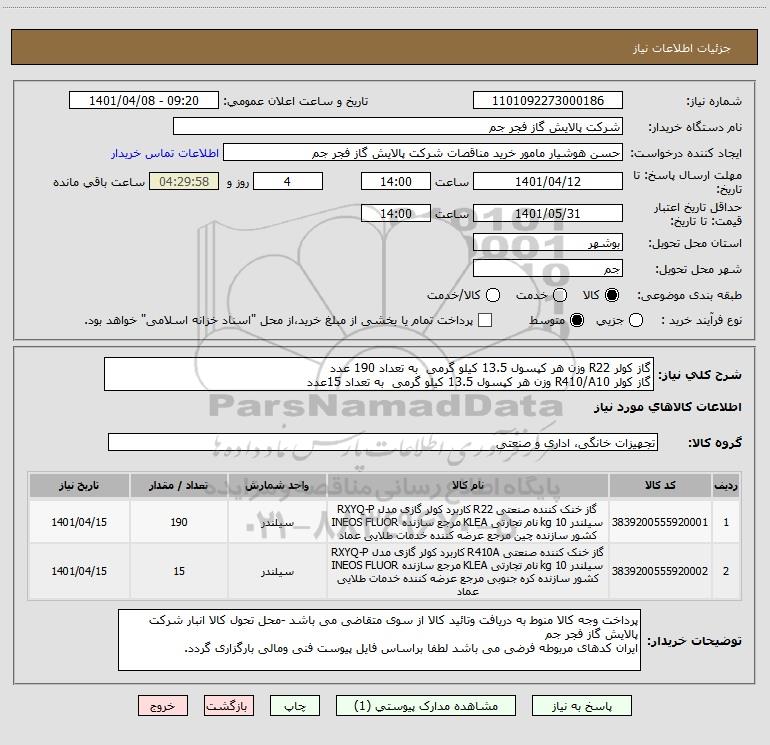Open مشاهده مدارک پیوستی (1) button
The width and height of the screenshot is (770, 745).
click(426, 706)
